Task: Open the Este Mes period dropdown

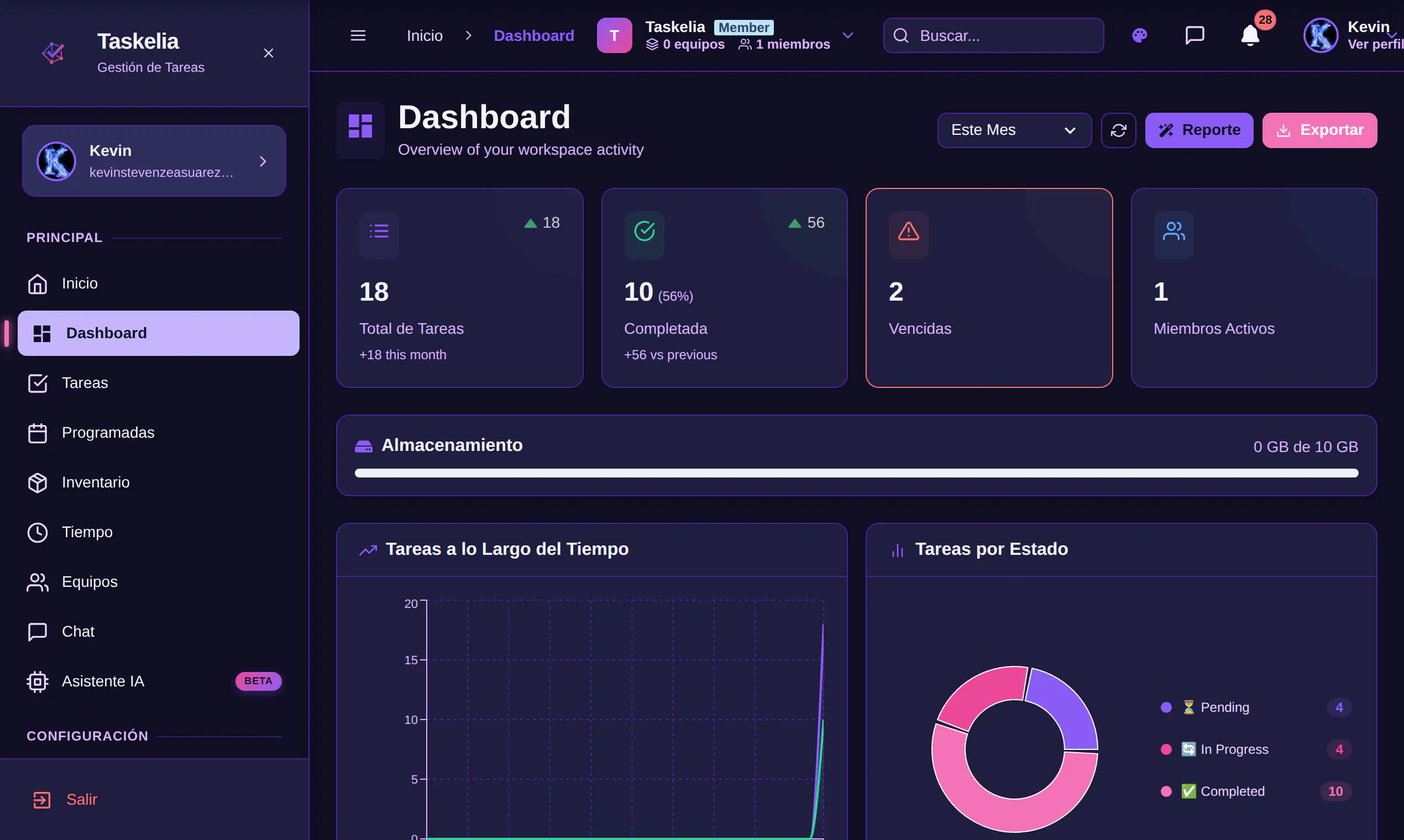Action: 1014,130
